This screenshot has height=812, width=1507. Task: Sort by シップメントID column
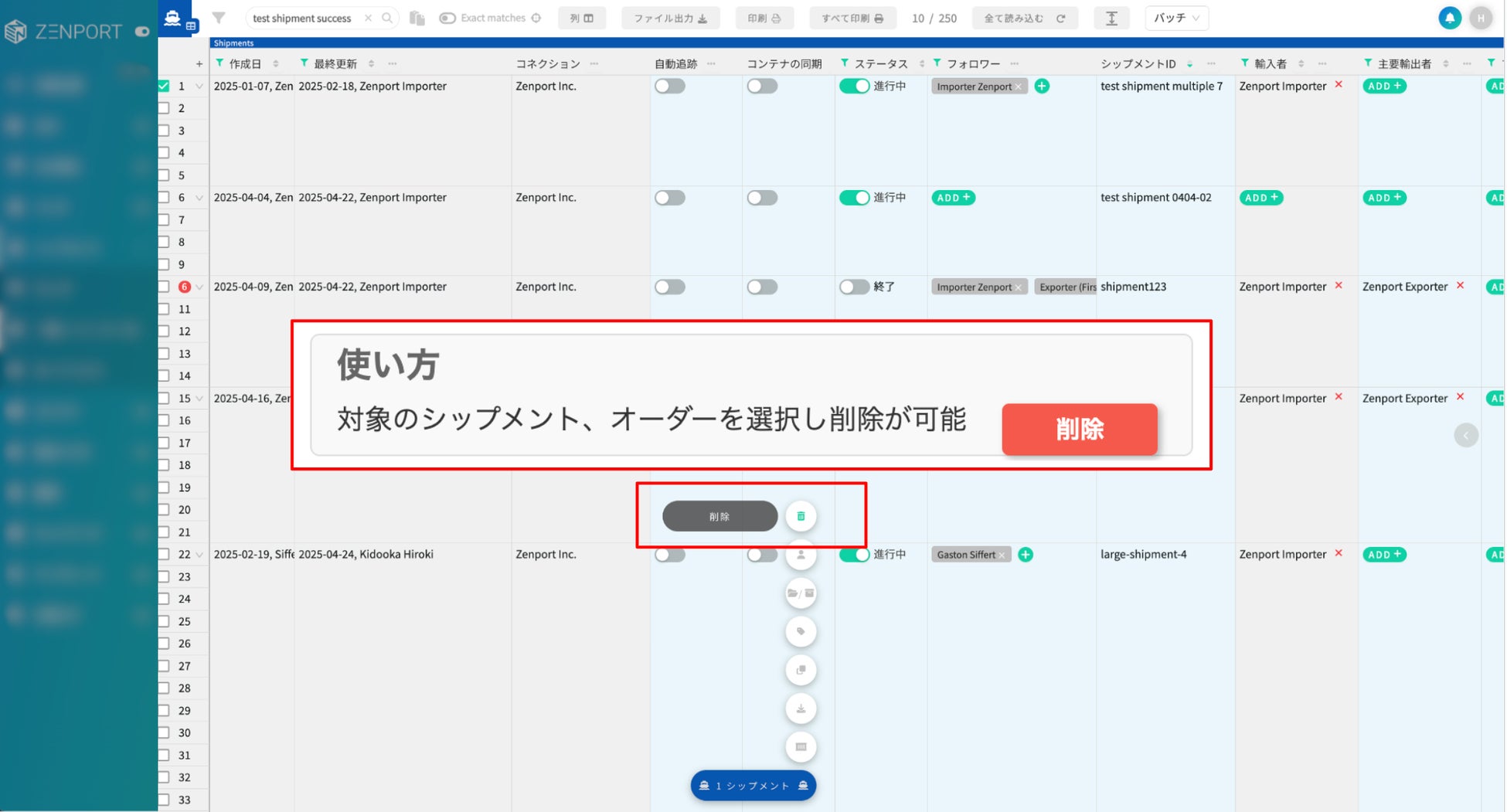pyautogui.click(x=1189, y=64)
